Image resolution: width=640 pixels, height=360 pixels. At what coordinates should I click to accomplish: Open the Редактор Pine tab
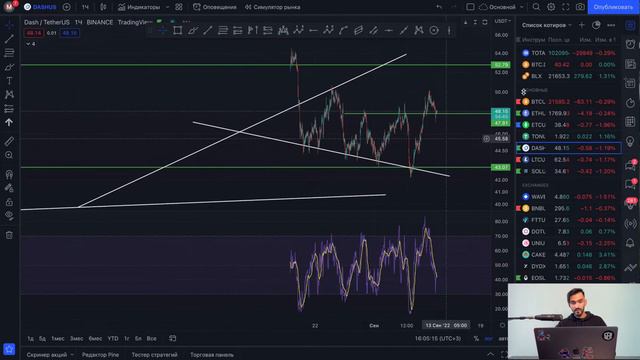pyautogui.click(x=100, y=355)
